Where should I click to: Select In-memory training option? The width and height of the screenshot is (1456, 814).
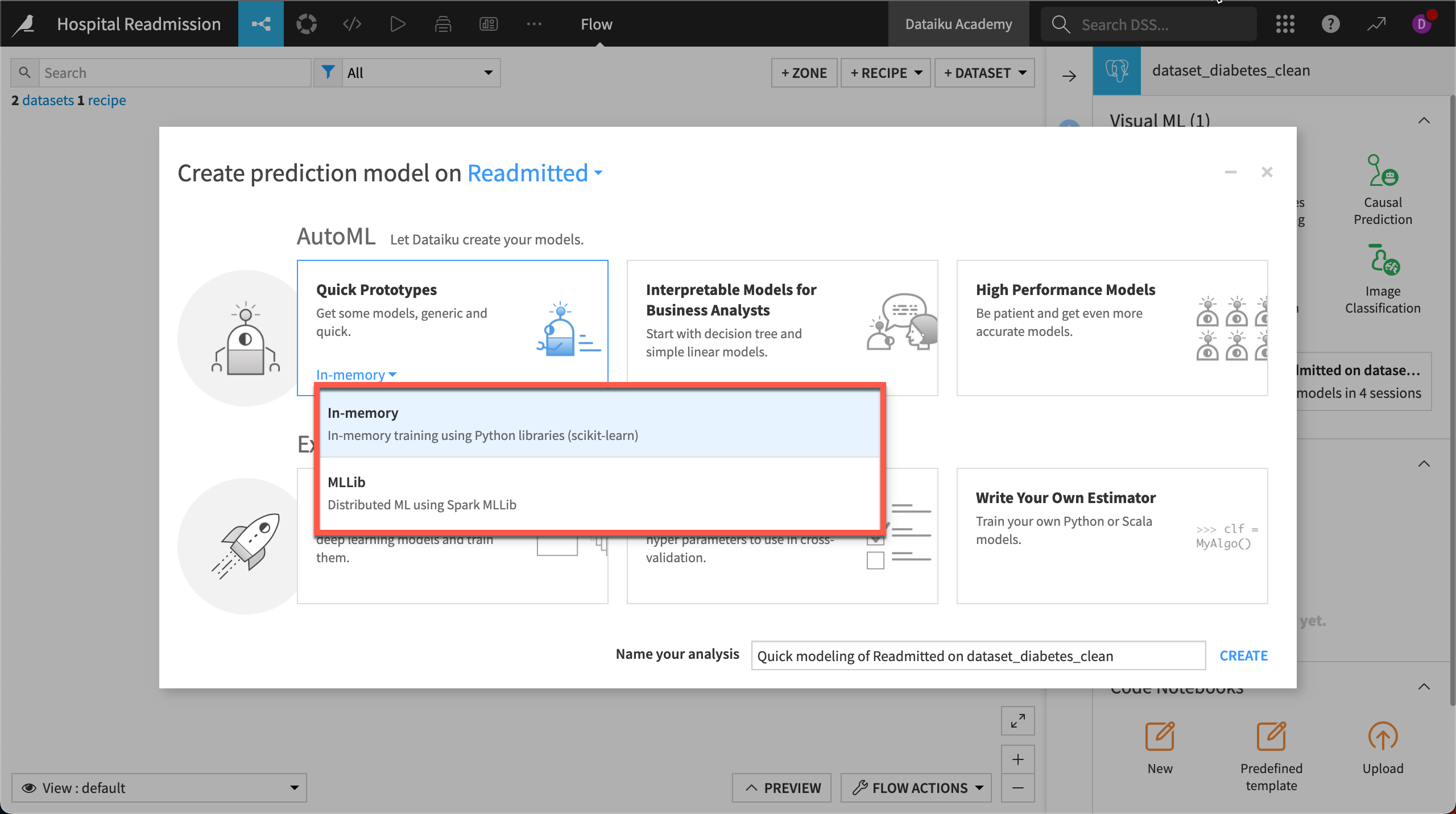point(598,421)
